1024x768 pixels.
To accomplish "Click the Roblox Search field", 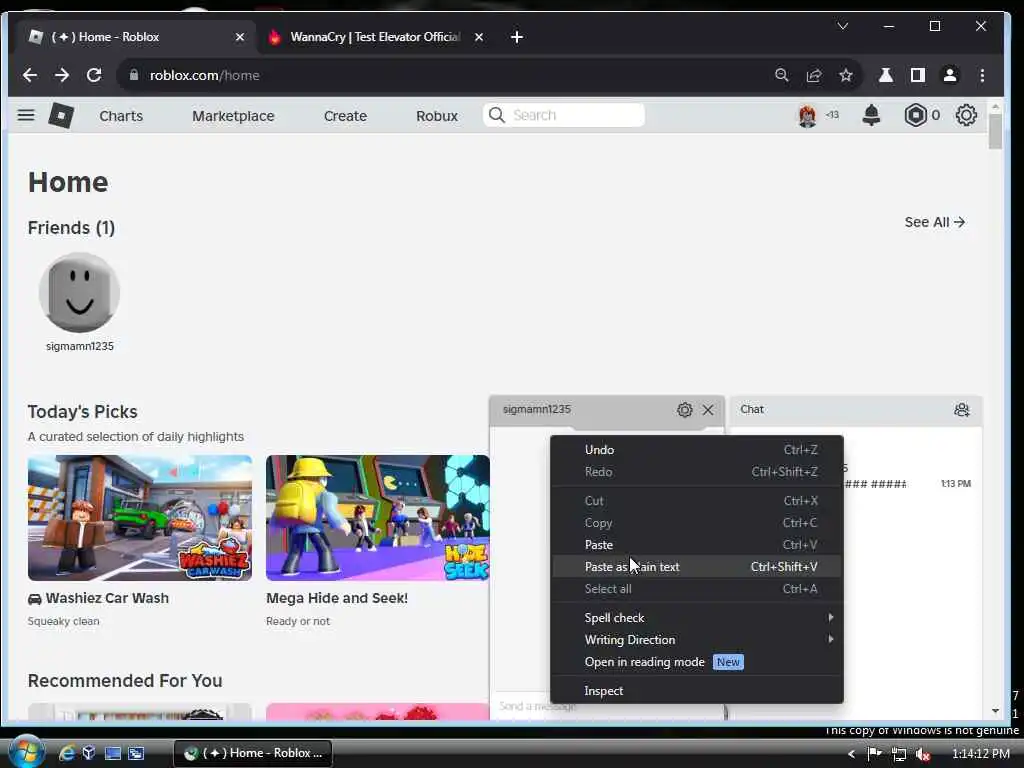I will tap(564, 116).
